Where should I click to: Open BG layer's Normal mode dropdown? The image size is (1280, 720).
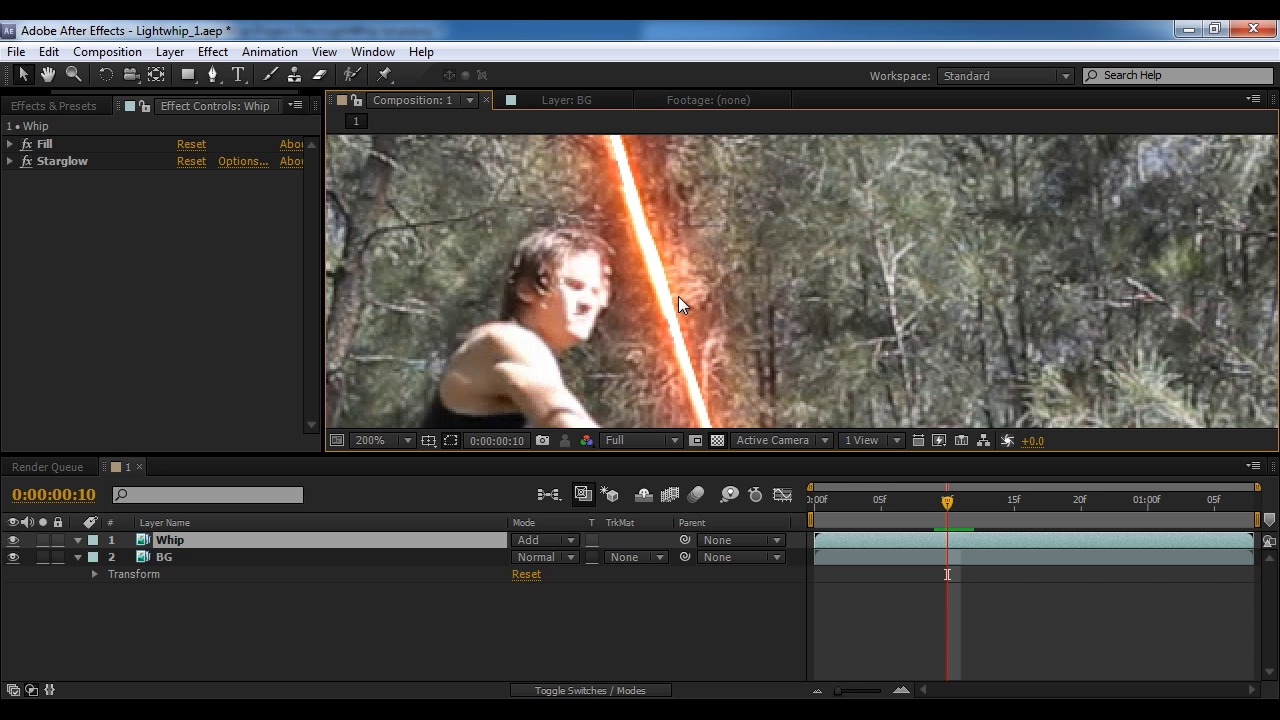pos(544,557)
